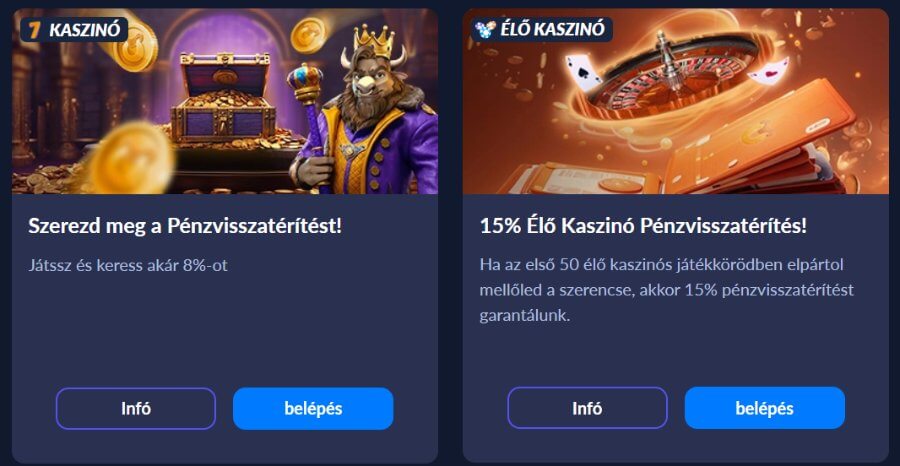Click the 'Játssz és keress akár 8%-ot' text
Image resolution: width=900 pixels, height=466 pixels.
click(x=128, y=266)
